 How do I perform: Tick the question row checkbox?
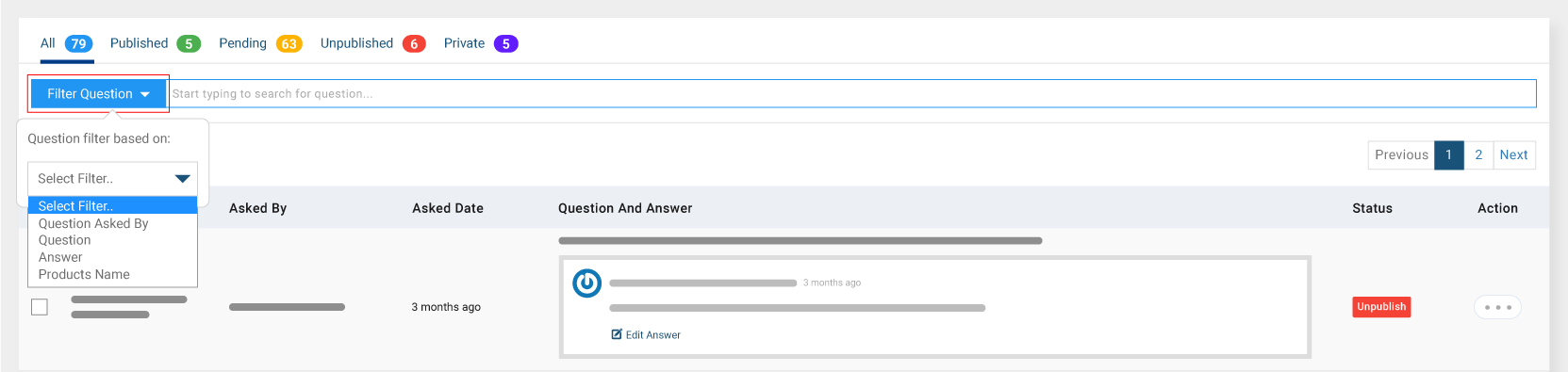coord(40,307)
